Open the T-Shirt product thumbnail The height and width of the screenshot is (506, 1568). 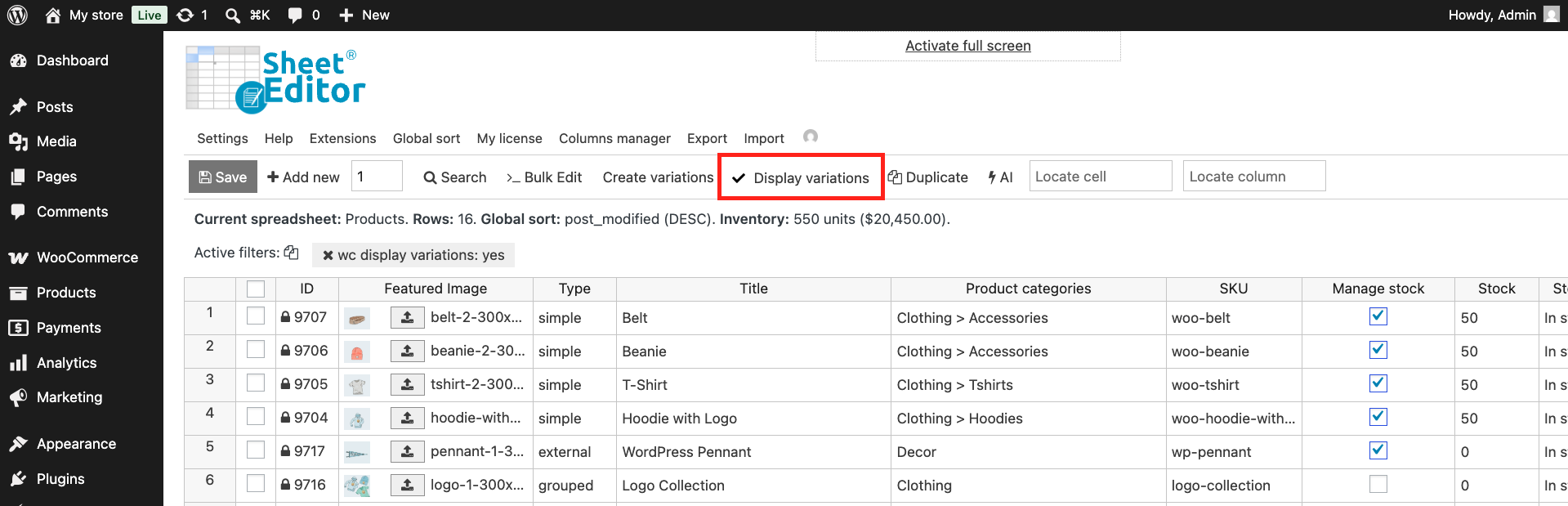[x=357, y=386]
